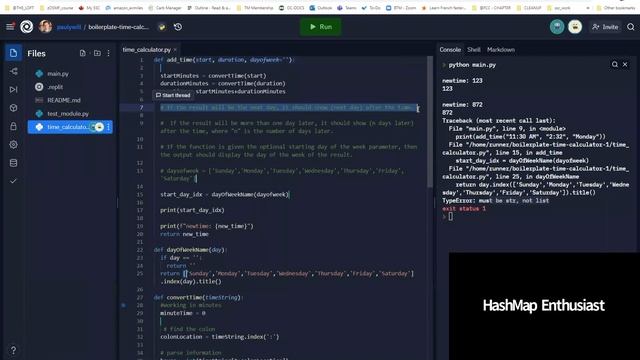Click the 'minuteTime = 0' code line

pyautogui.click(x=183, y=313)
